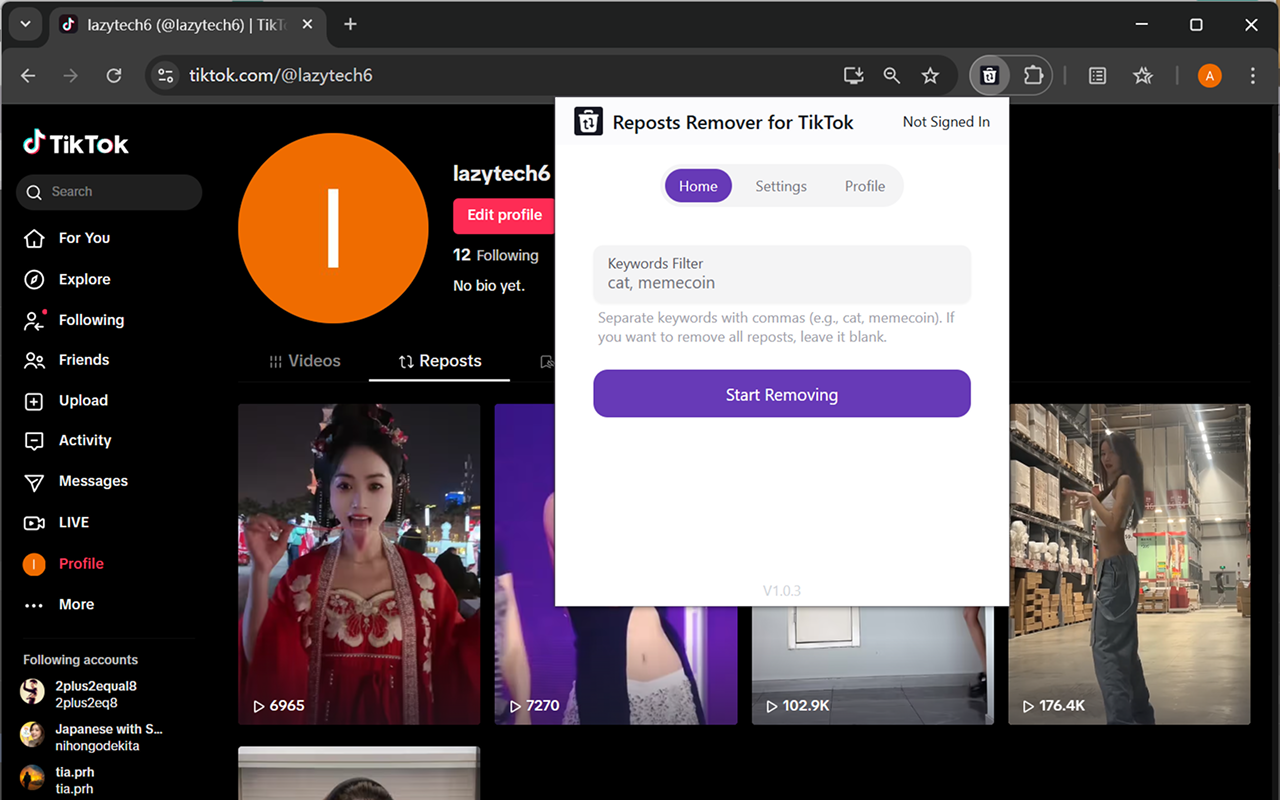Image resolution: width=1280 pixels, height=800 pixels.
Task: Select the Videos tab on profile
Action: pyautogui.click(x=305, y=361)
